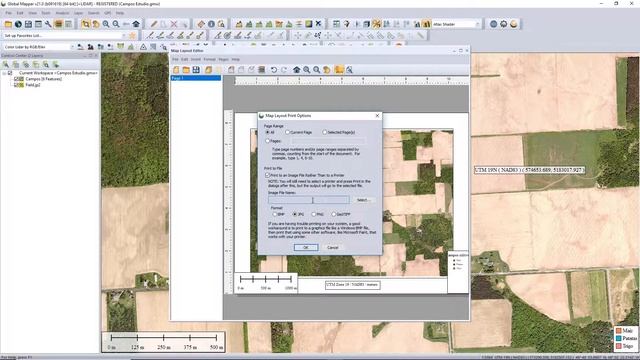Click UTM 19N coordinate text box on map
This screenshot has height=360, width=640.
[530, 170]
